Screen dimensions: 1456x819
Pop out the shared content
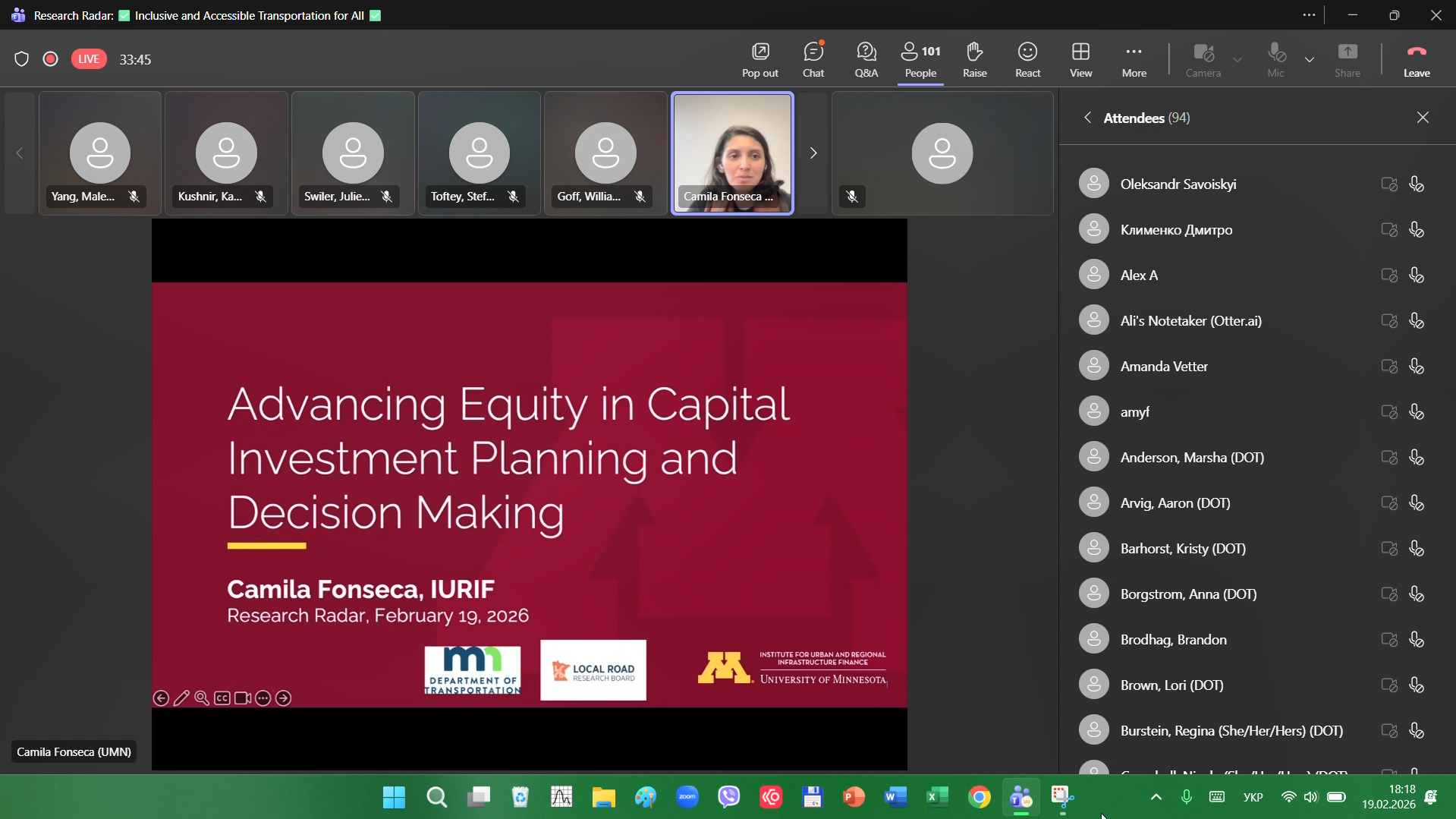tap(759, 59)
